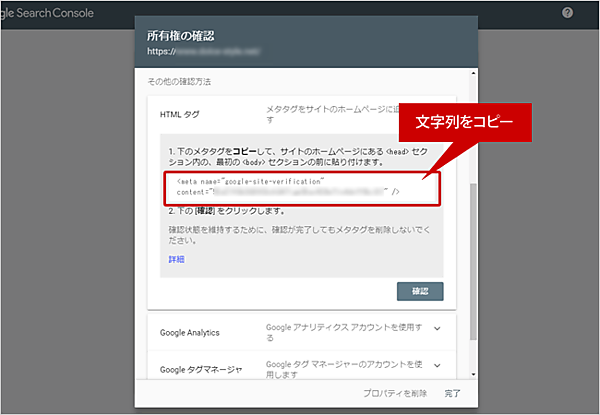Screen dimensions: 600x415
Task: Click inside the google-site-verification meta tag box
Action: click(x=290, y=187)
